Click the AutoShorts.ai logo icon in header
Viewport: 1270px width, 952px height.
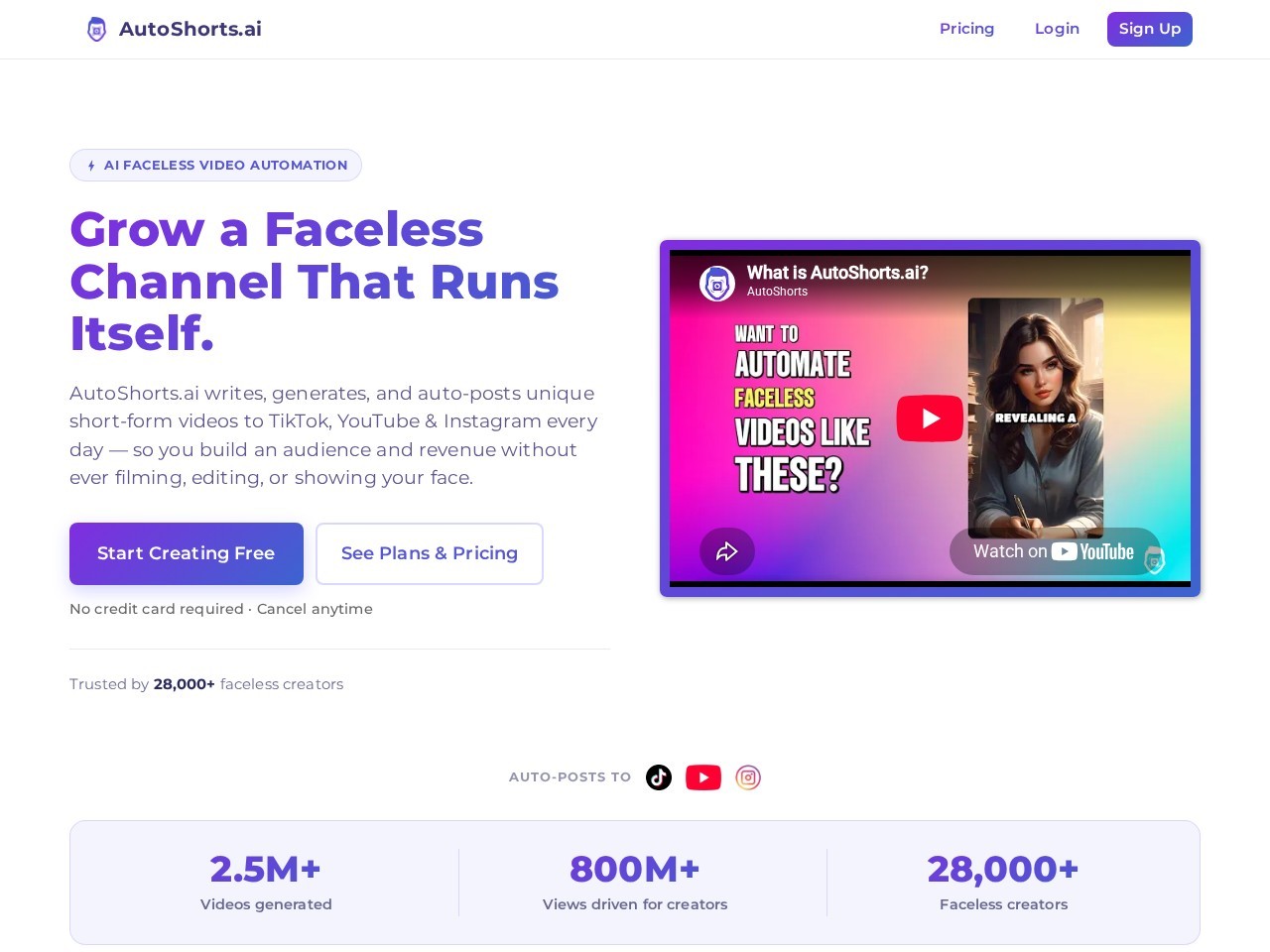tap(96, 29)
